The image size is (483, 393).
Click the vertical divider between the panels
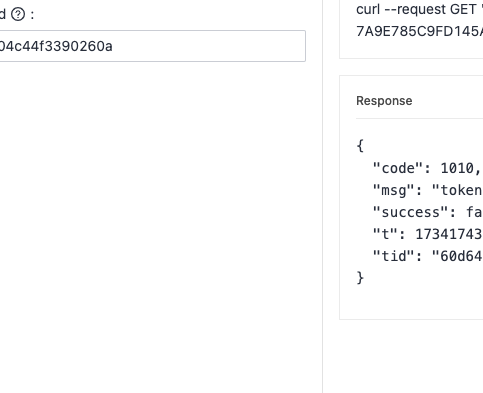pos(322,196)
